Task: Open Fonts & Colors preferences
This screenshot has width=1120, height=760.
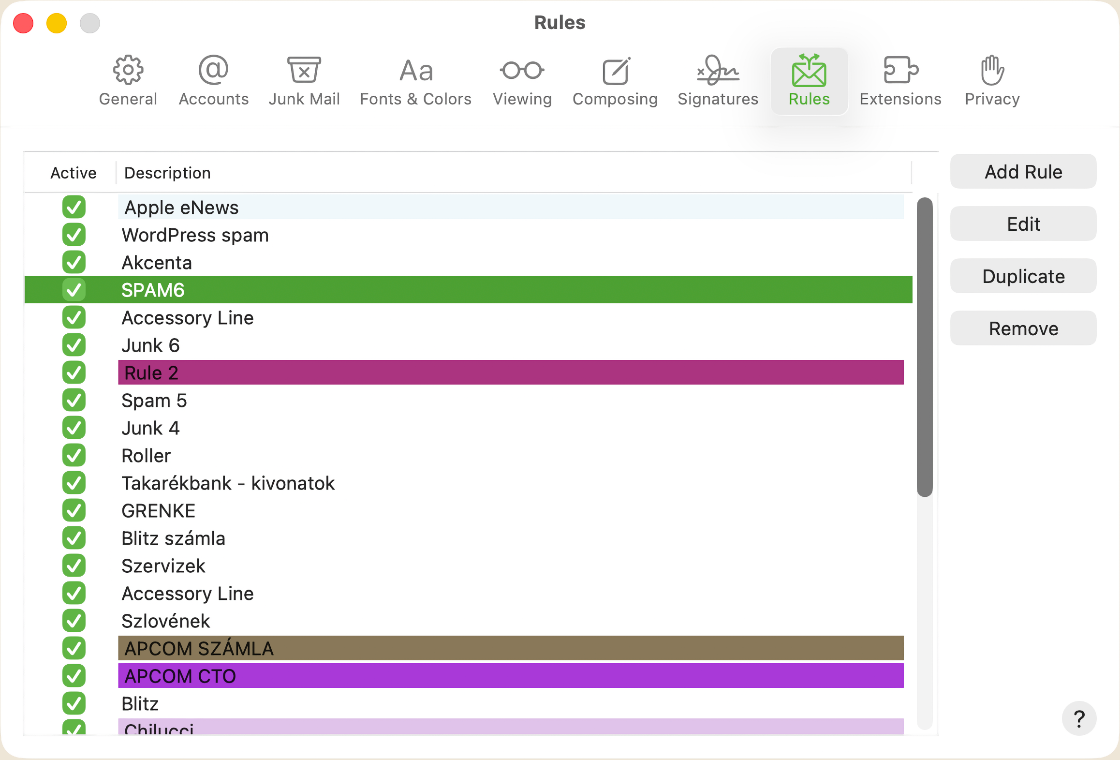Action: (x=415, y=81)
